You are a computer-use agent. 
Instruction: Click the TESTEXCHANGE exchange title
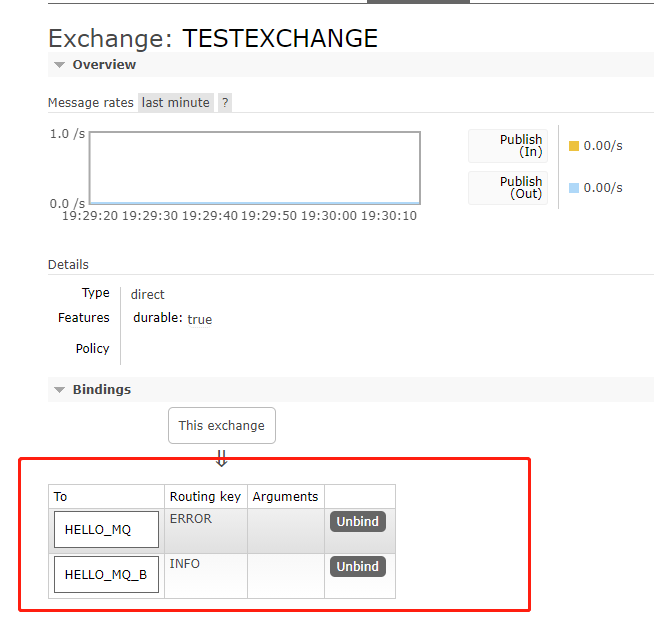point(280,39)
